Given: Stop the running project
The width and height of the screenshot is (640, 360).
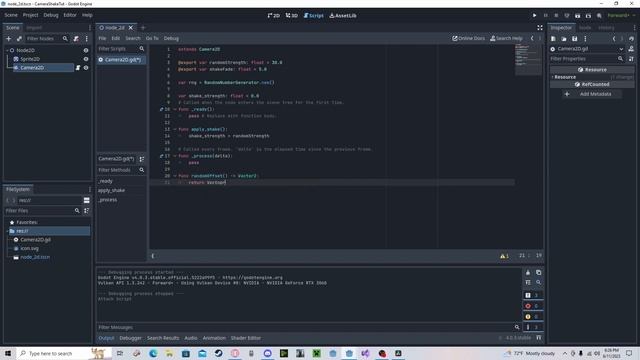Looking at the screenshot, I should coord(556,16).
